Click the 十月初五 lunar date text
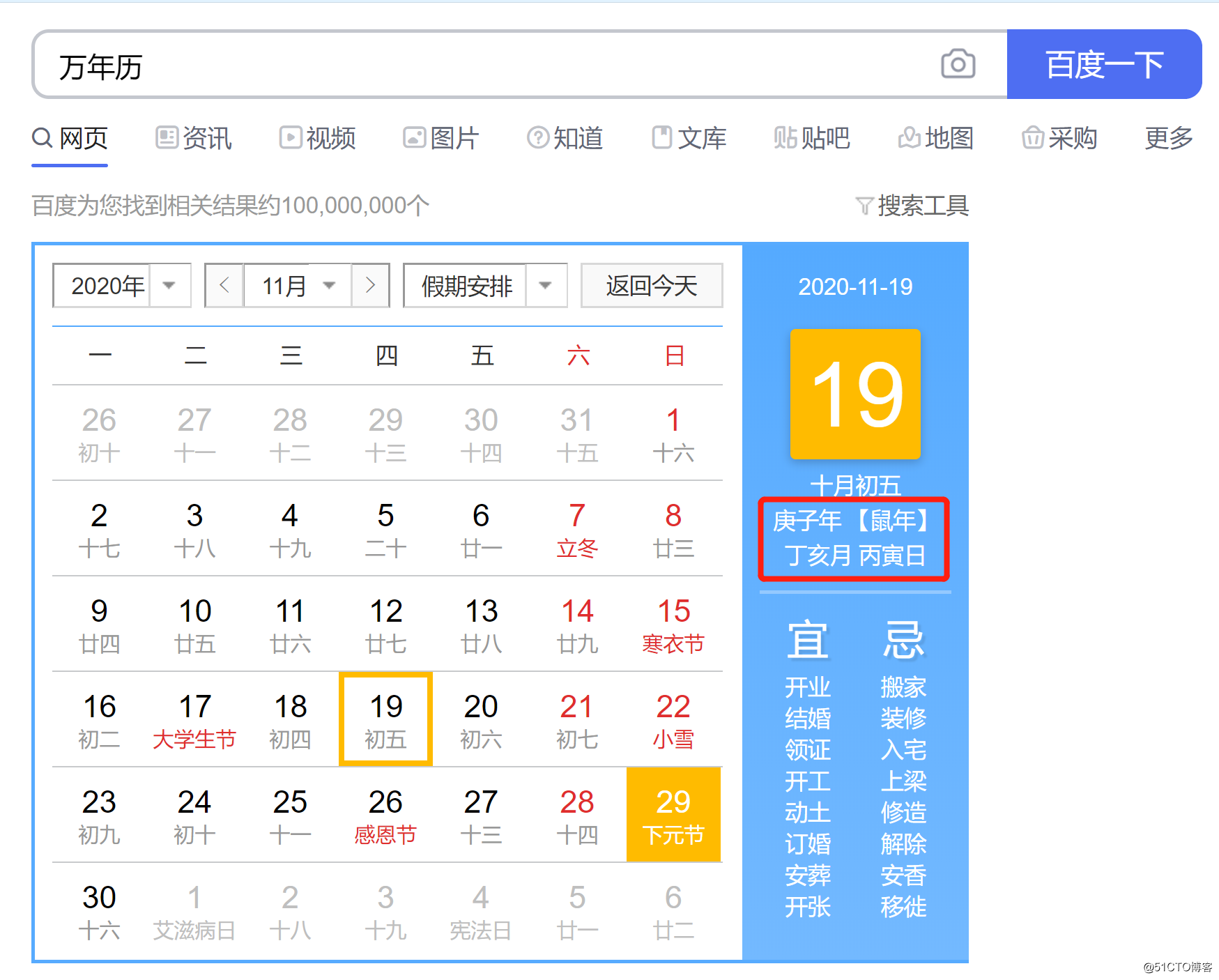1219x980 pixels. click(x=855, y=485)
